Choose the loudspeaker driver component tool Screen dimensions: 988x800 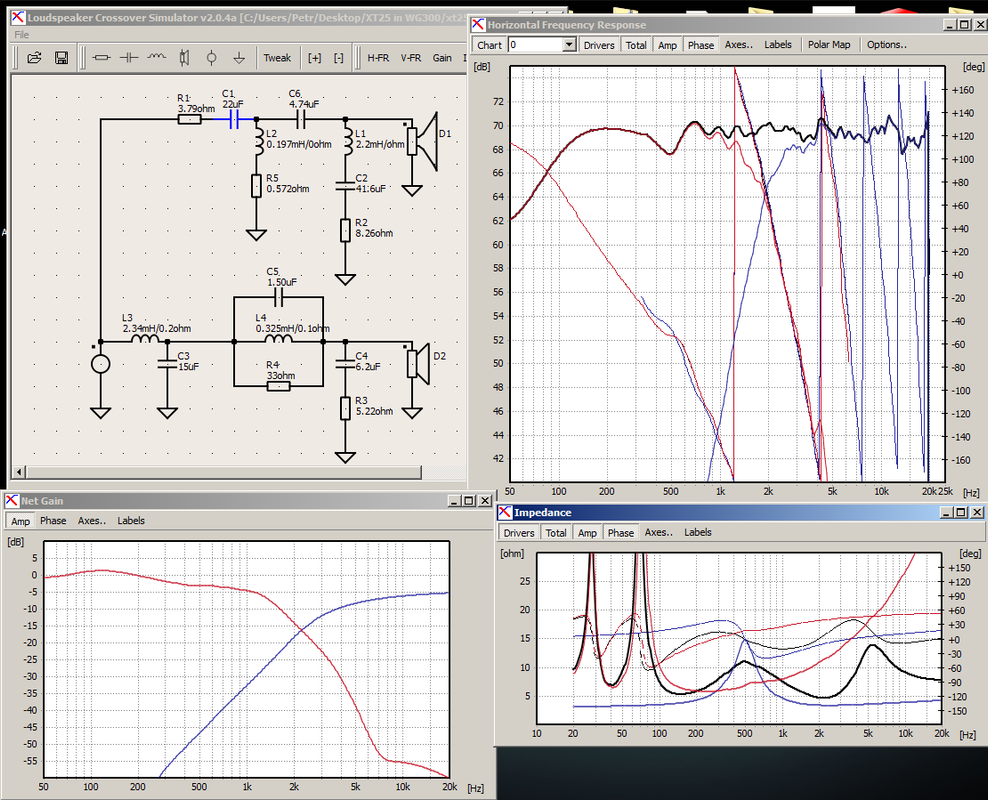184,58
